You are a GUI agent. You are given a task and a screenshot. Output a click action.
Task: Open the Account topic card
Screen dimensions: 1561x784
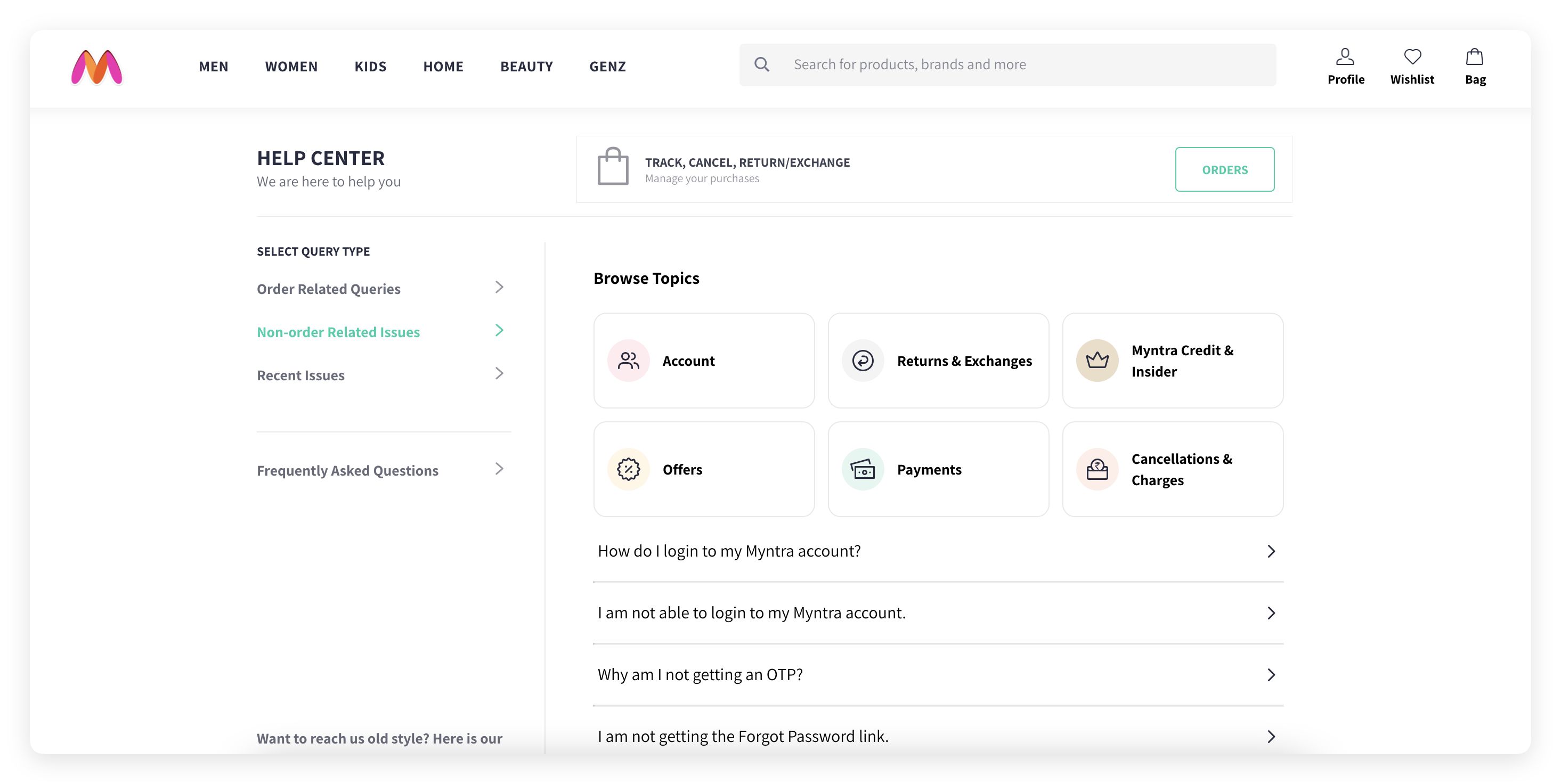coord(704,361)
